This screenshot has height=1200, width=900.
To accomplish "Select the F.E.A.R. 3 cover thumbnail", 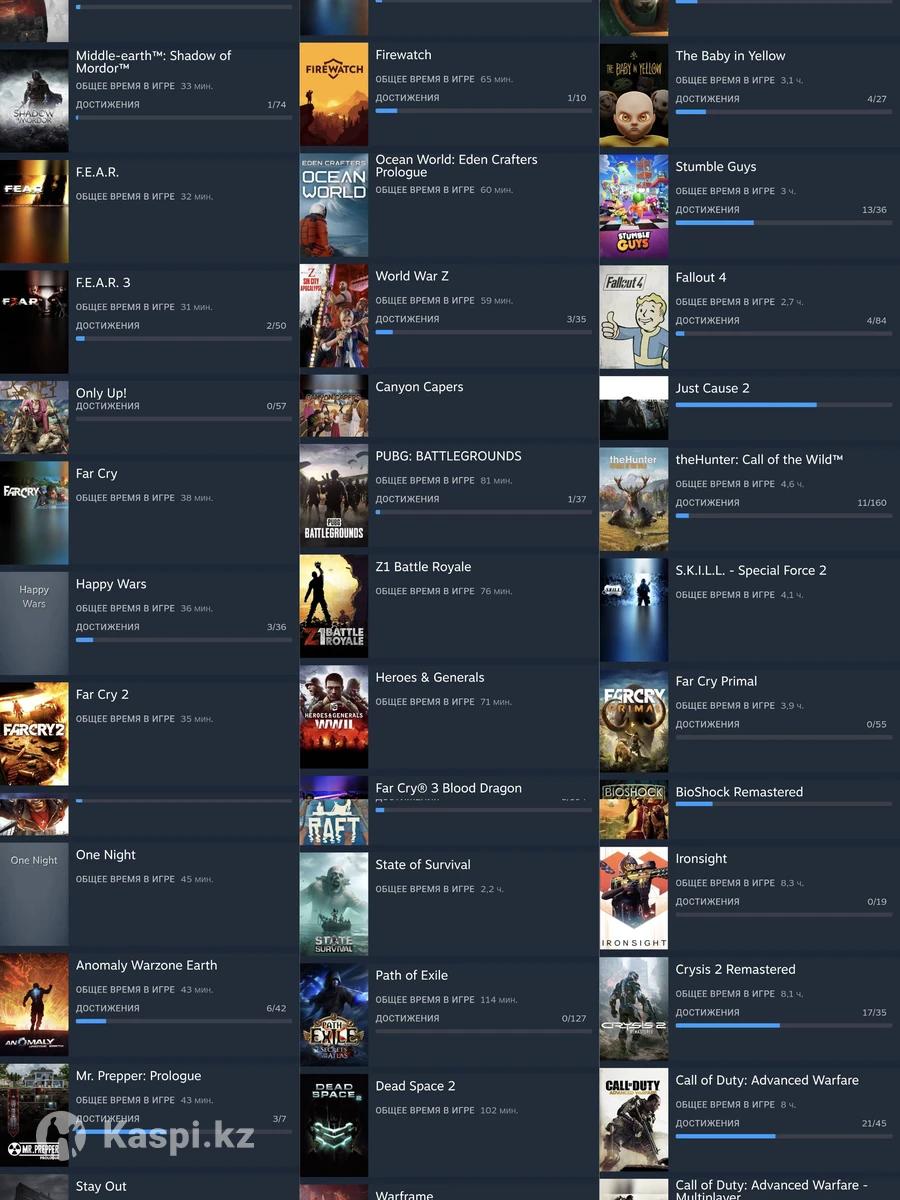I will point(34,322).
